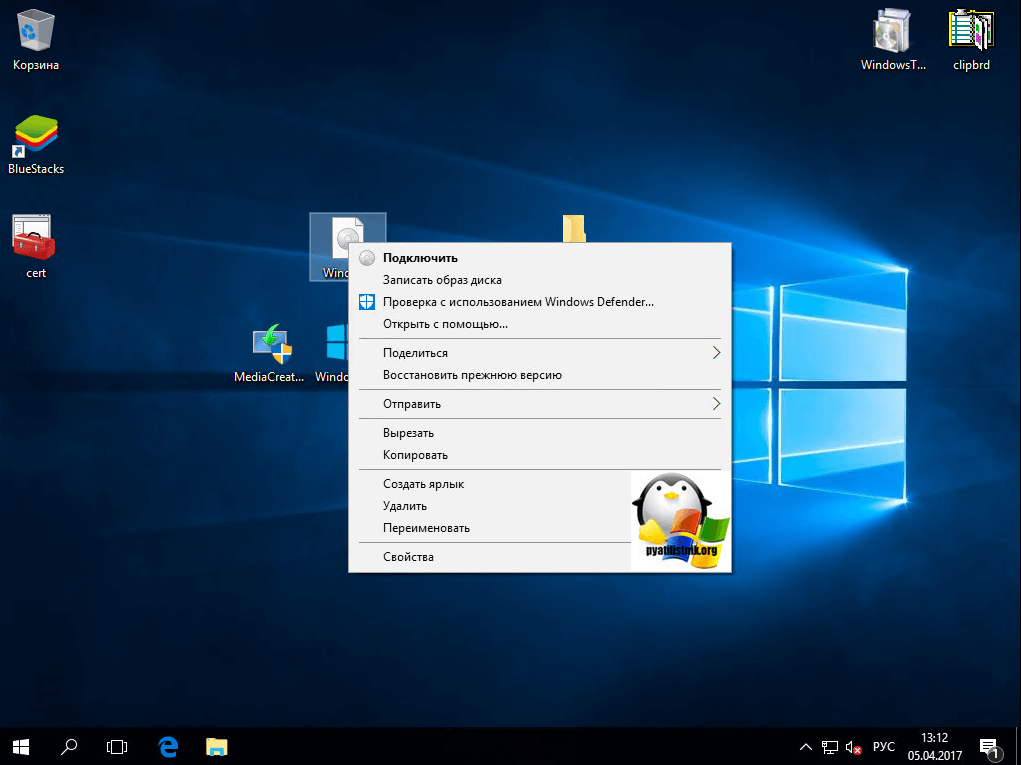This screenshot has width=1021, height=765.
Task: Click Проверка с использованием Windows Defender
Action: tap(518, 302)
